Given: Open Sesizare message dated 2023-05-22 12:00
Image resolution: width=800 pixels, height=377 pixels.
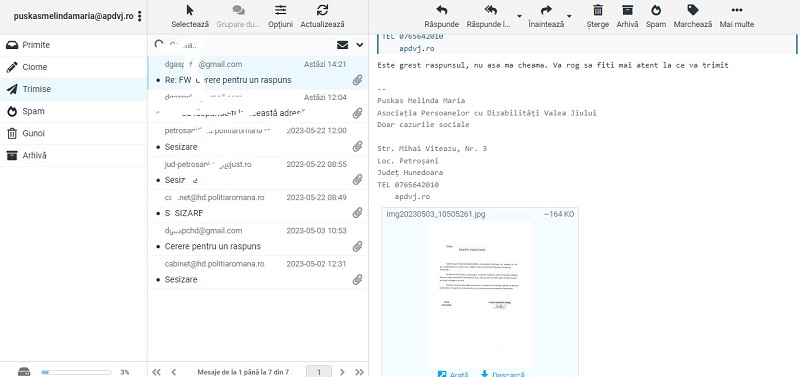Looking at the screenshot, I should click(258, 139).
